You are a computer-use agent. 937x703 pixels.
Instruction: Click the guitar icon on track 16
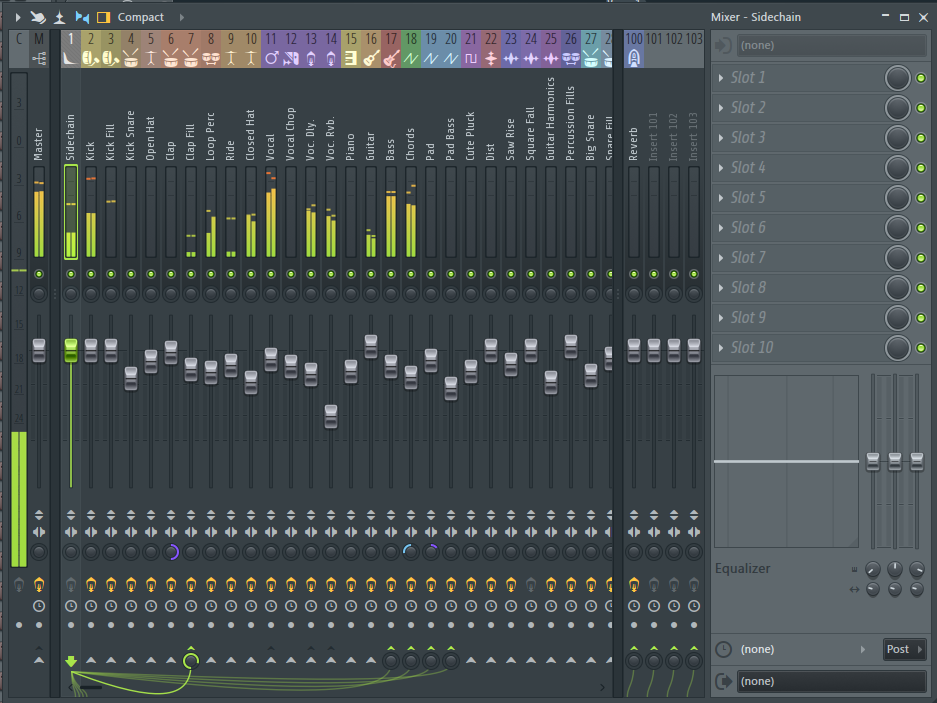tap(371, 58)
